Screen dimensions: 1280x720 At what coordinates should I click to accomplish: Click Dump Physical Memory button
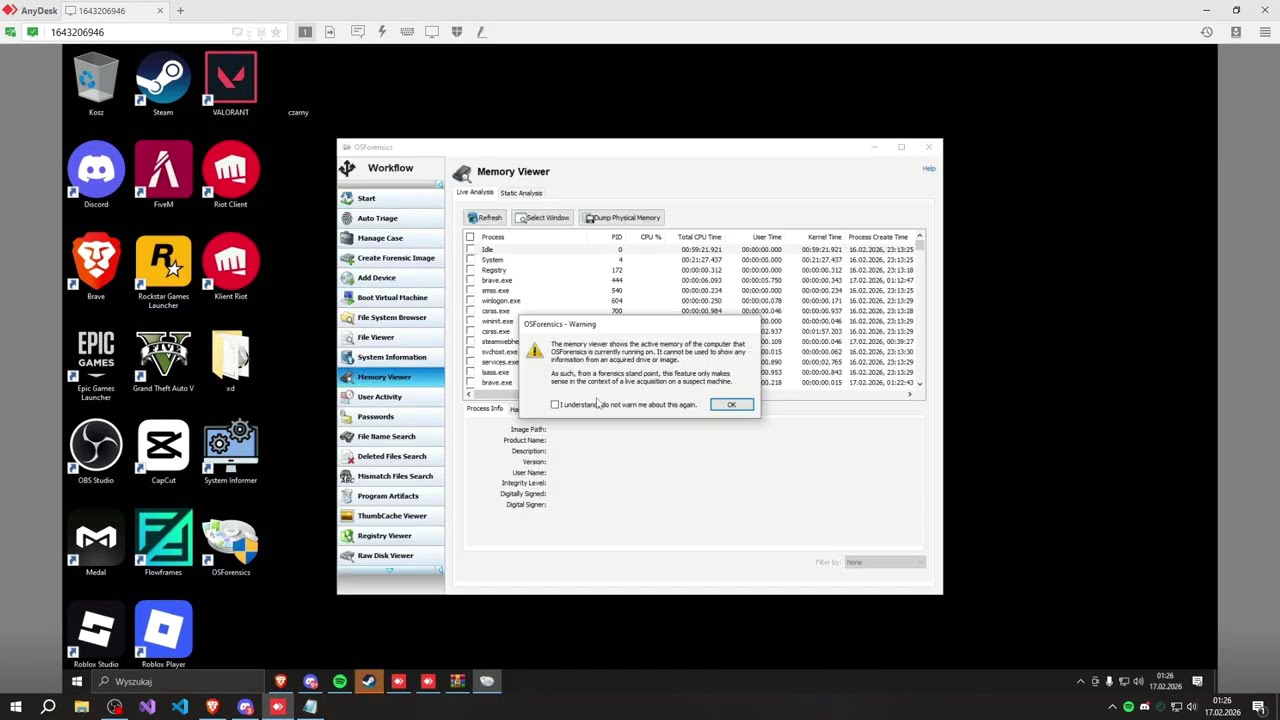[622, 218]
